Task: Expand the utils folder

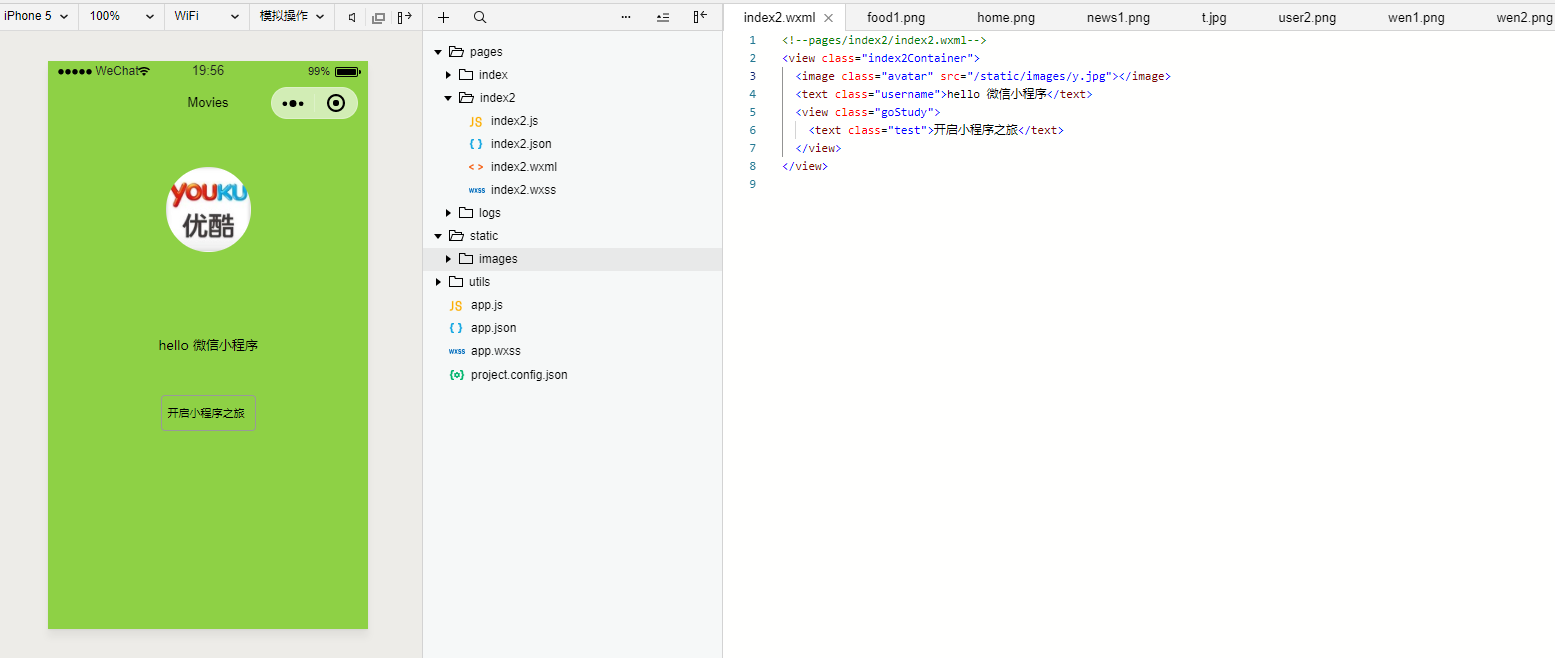Action: point(438,282)
